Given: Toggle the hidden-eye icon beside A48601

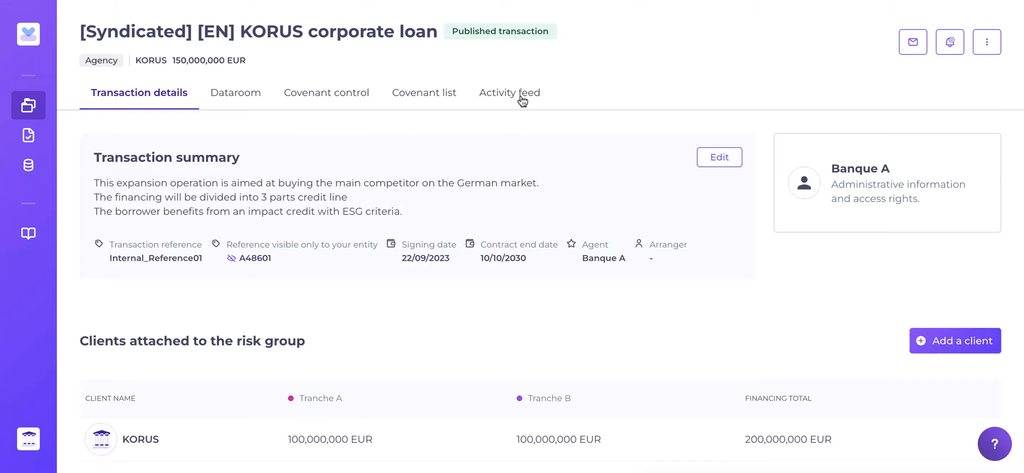Looking at the screenshot, I should 231,258.
